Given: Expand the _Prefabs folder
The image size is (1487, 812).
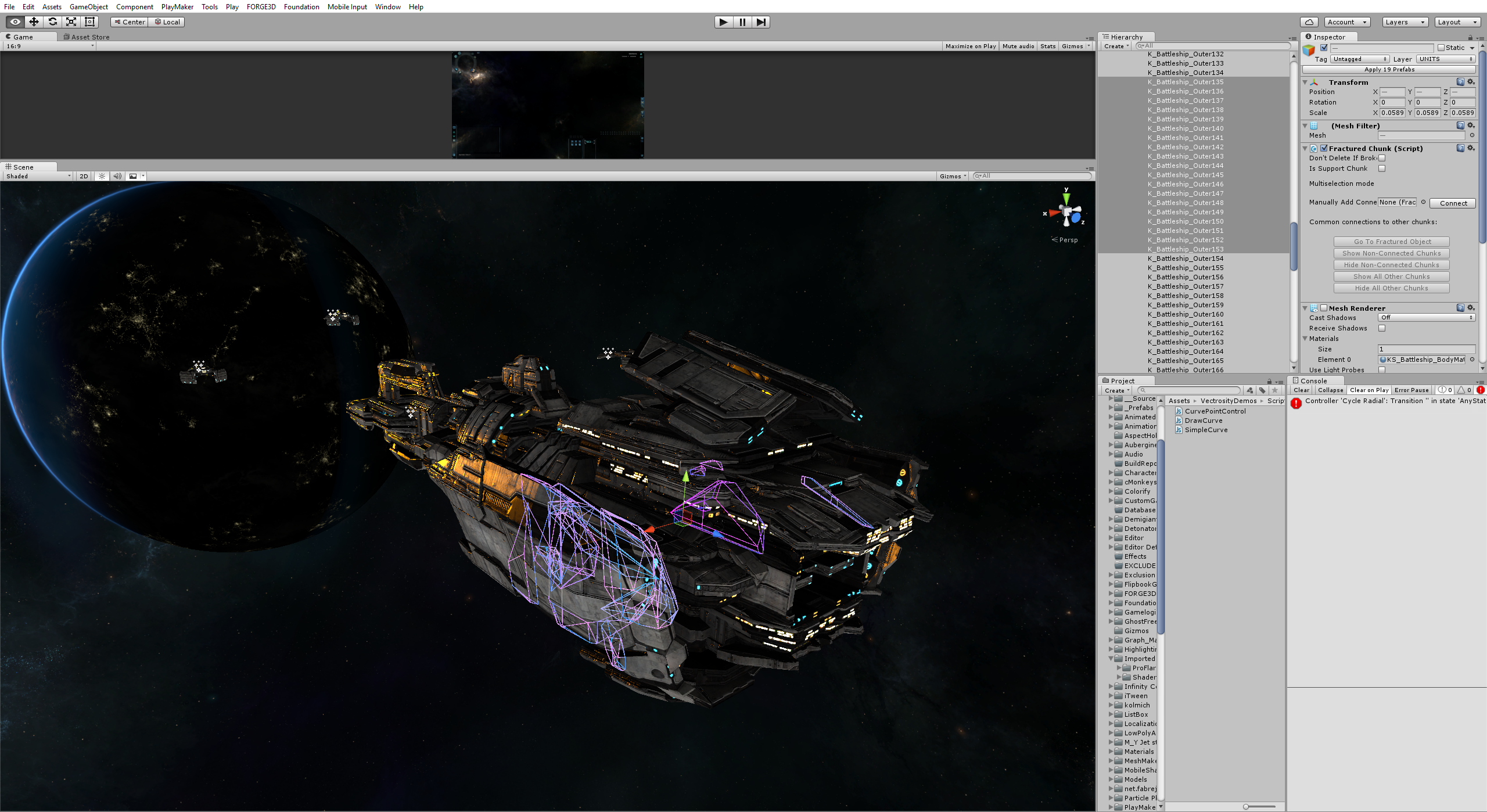Looking at the screenshot, I should 1111,408.
